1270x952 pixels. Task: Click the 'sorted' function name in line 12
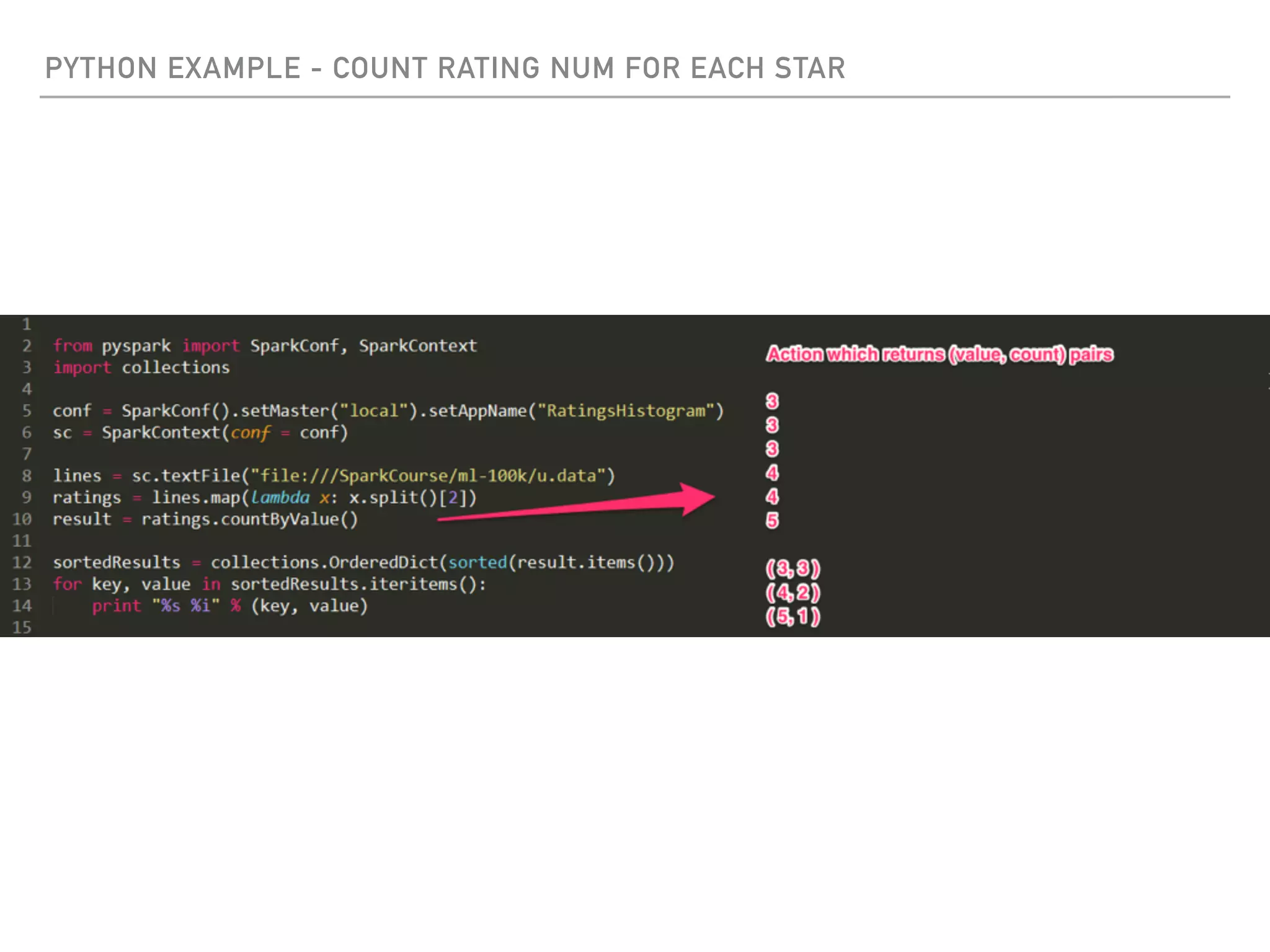pyautogui.click(x=477, y=563)
